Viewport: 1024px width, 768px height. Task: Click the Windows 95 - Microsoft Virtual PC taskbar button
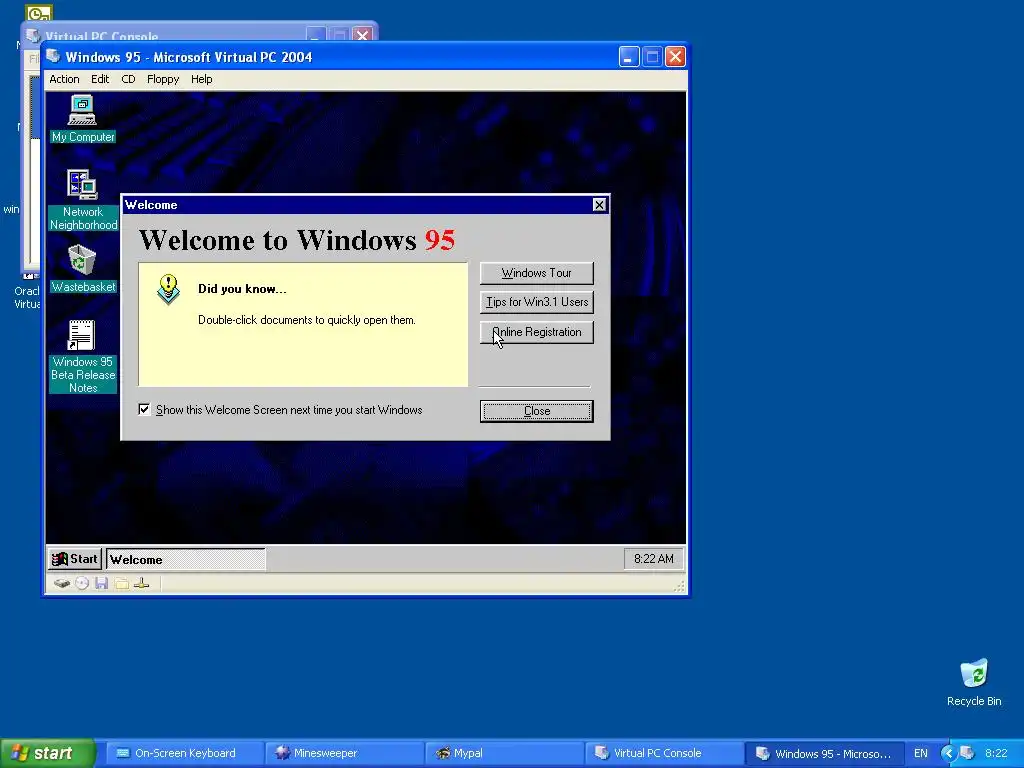(x=824, y=753)
